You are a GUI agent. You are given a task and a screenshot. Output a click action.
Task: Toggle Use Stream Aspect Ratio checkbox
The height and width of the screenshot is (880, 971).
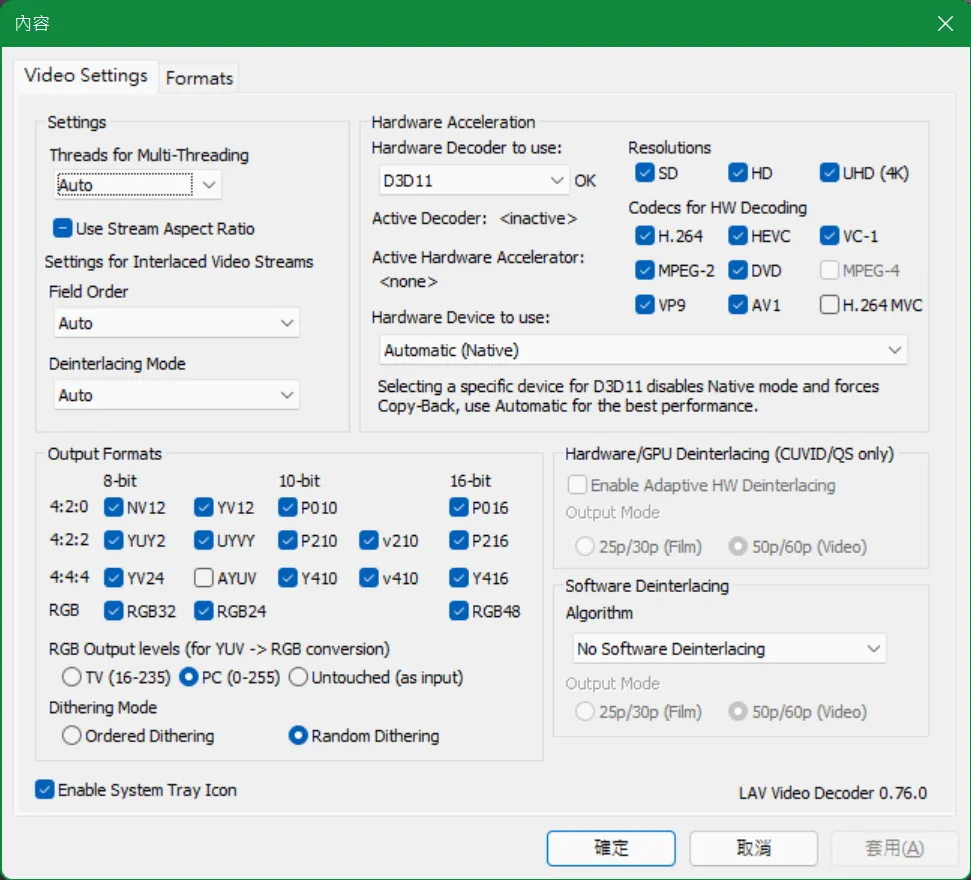click(64, 229)
